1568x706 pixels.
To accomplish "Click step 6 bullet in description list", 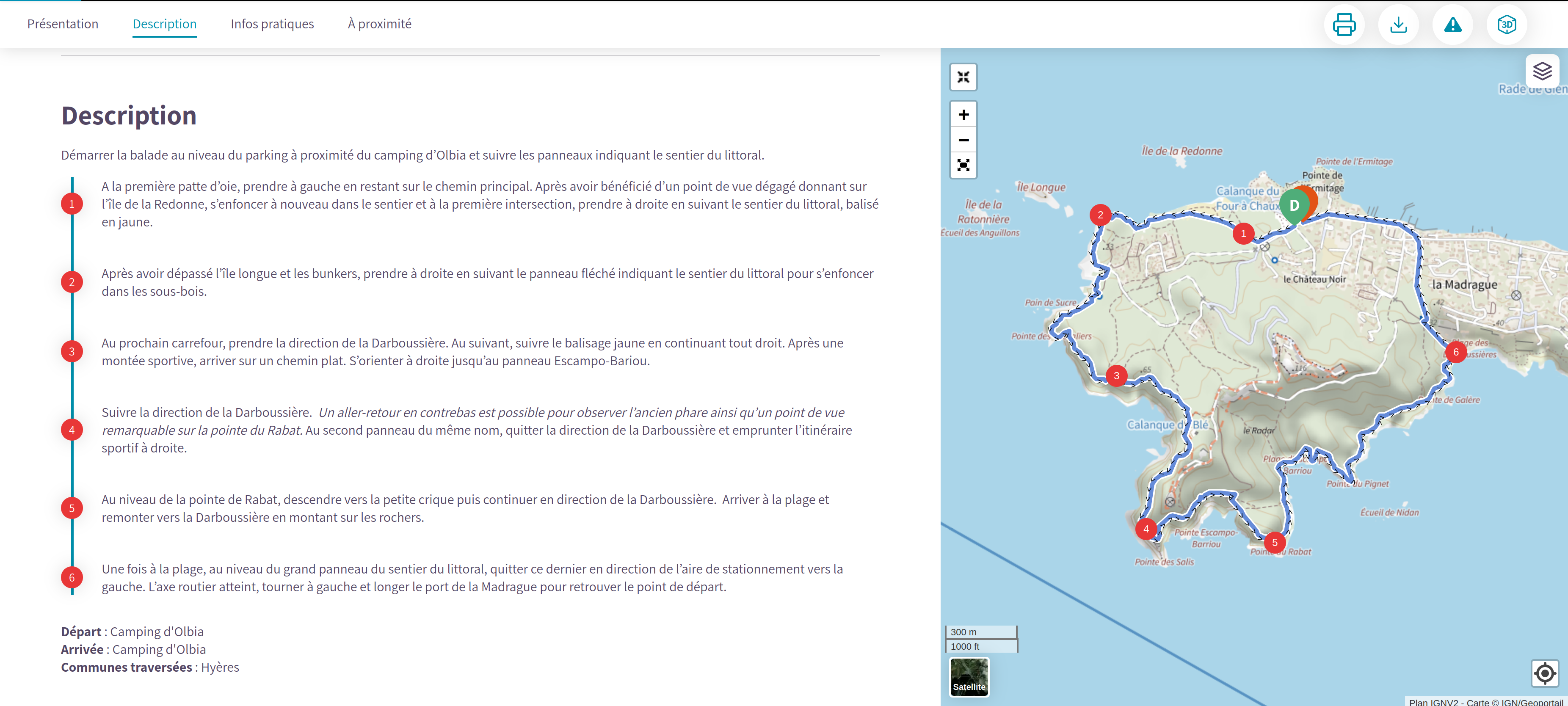I will tap(72, 578).
